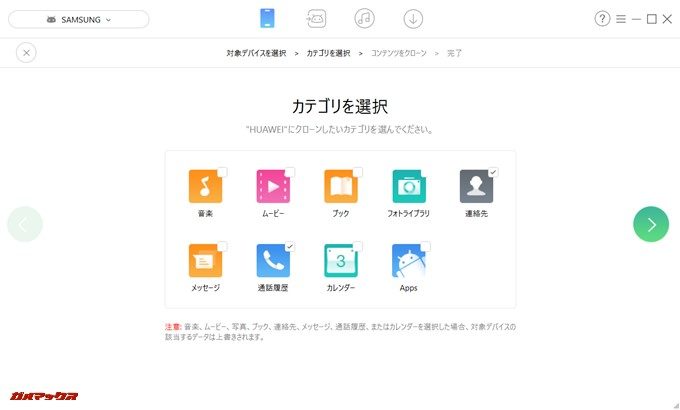
Task: Tick the Apps category checkbox
Action: [426, 246]
